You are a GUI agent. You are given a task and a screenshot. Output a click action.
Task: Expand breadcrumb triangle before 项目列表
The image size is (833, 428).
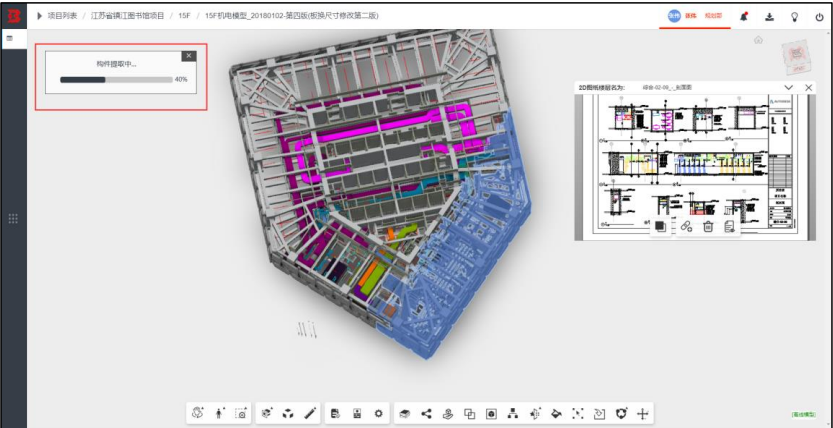tap(39, 16)
